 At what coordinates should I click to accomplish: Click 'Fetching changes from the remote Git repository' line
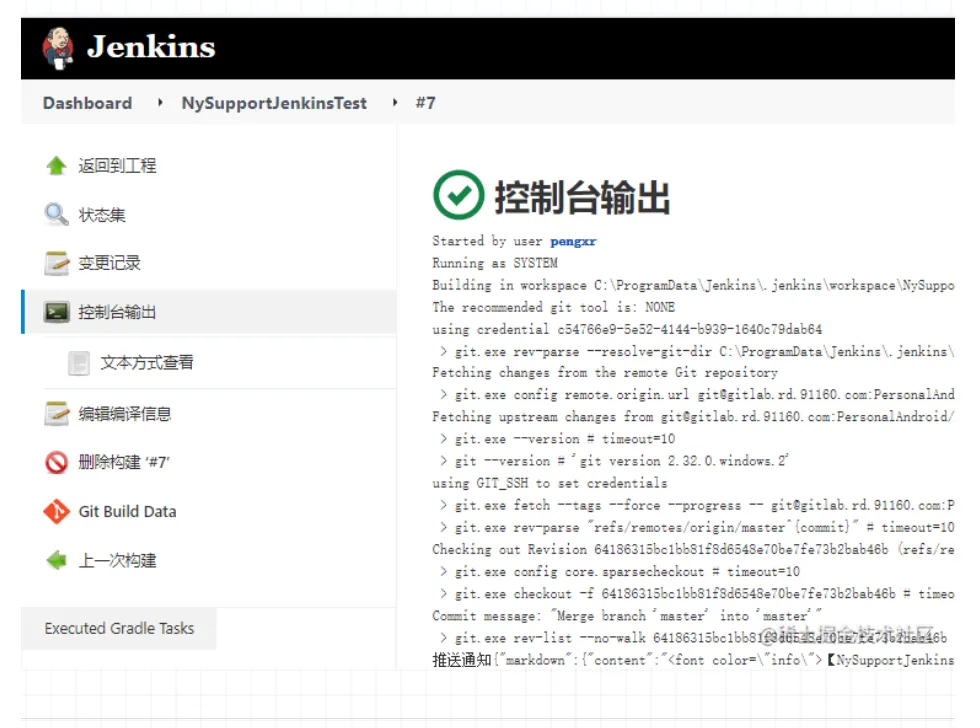605,373
